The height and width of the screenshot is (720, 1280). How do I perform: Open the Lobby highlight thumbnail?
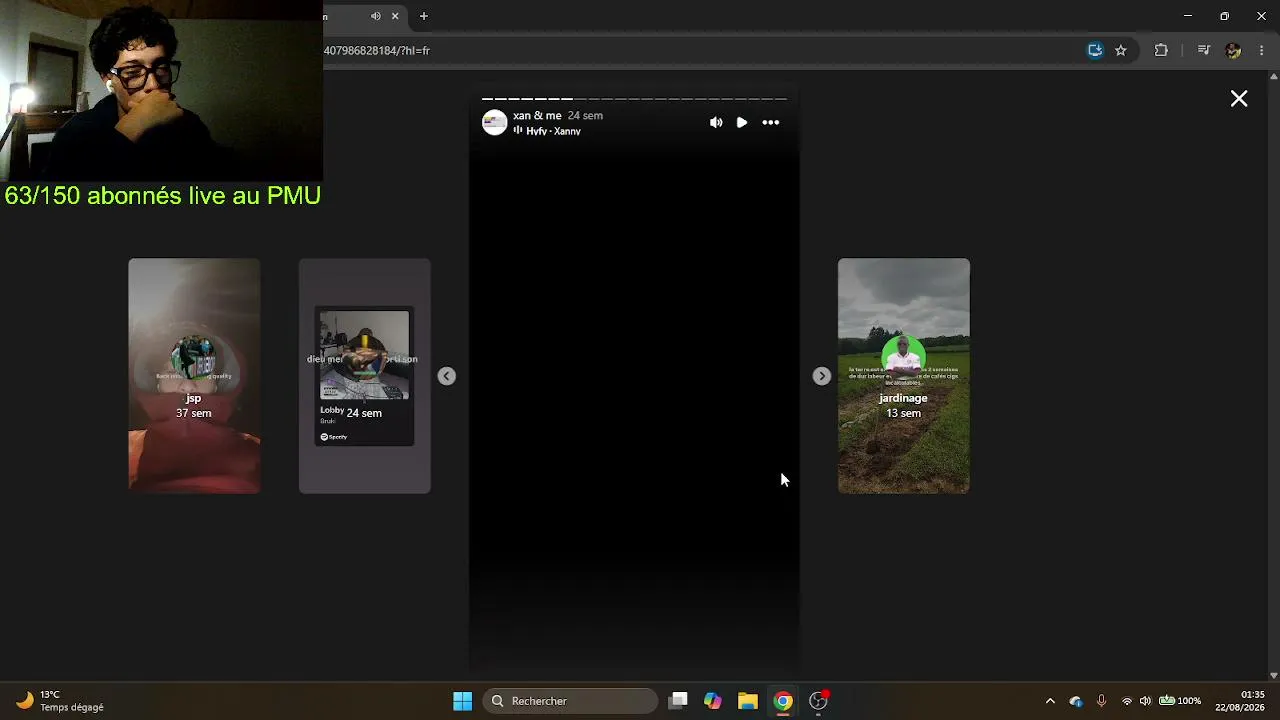pos(365,376)
